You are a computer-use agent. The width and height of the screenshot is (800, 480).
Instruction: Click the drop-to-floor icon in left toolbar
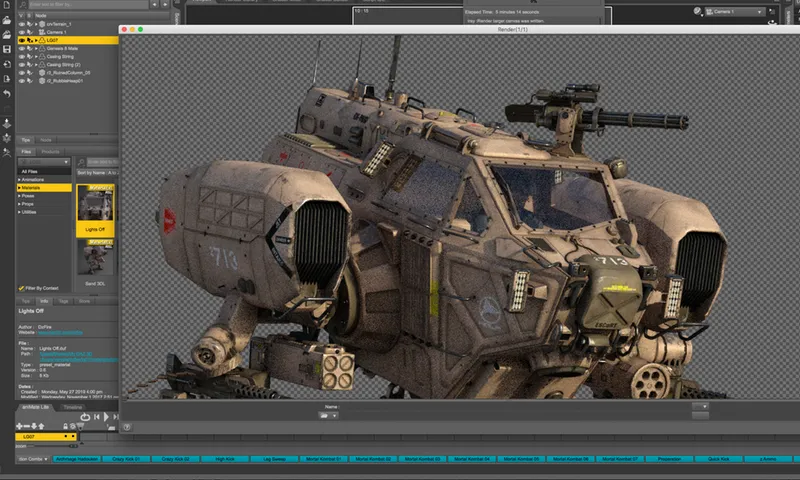7,123
